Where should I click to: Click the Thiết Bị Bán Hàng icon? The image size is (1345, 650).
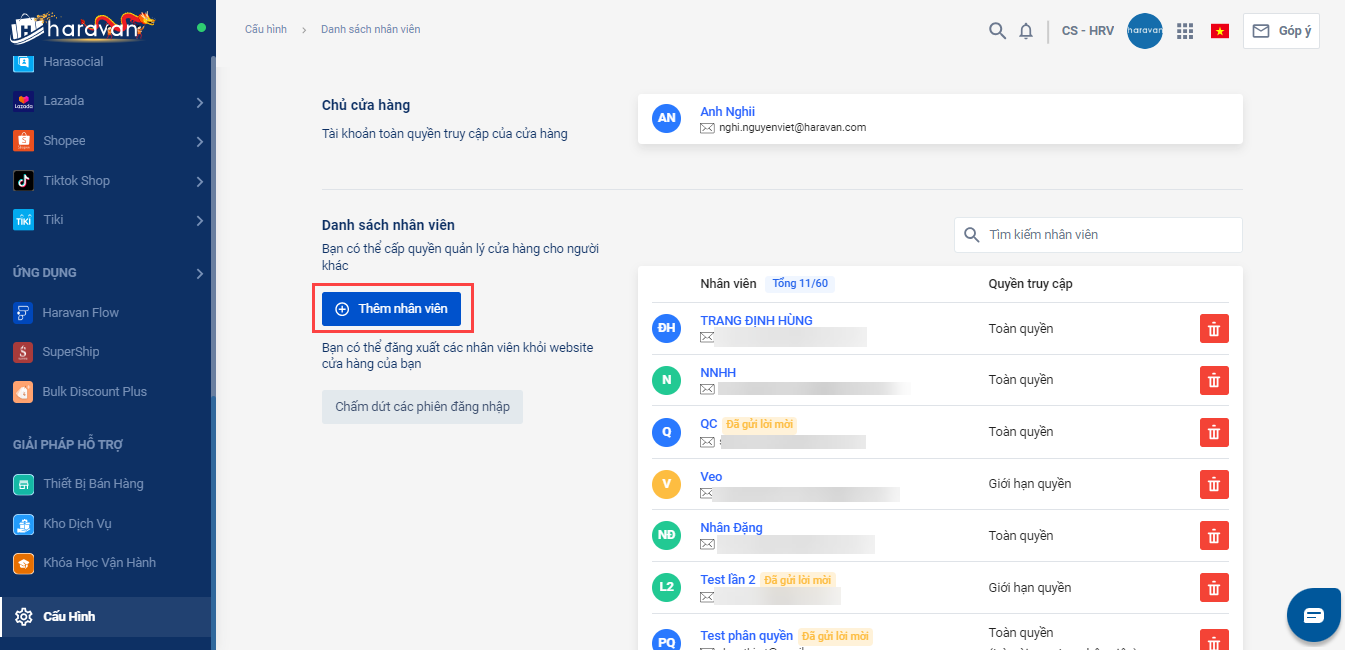tap(23, 484)
